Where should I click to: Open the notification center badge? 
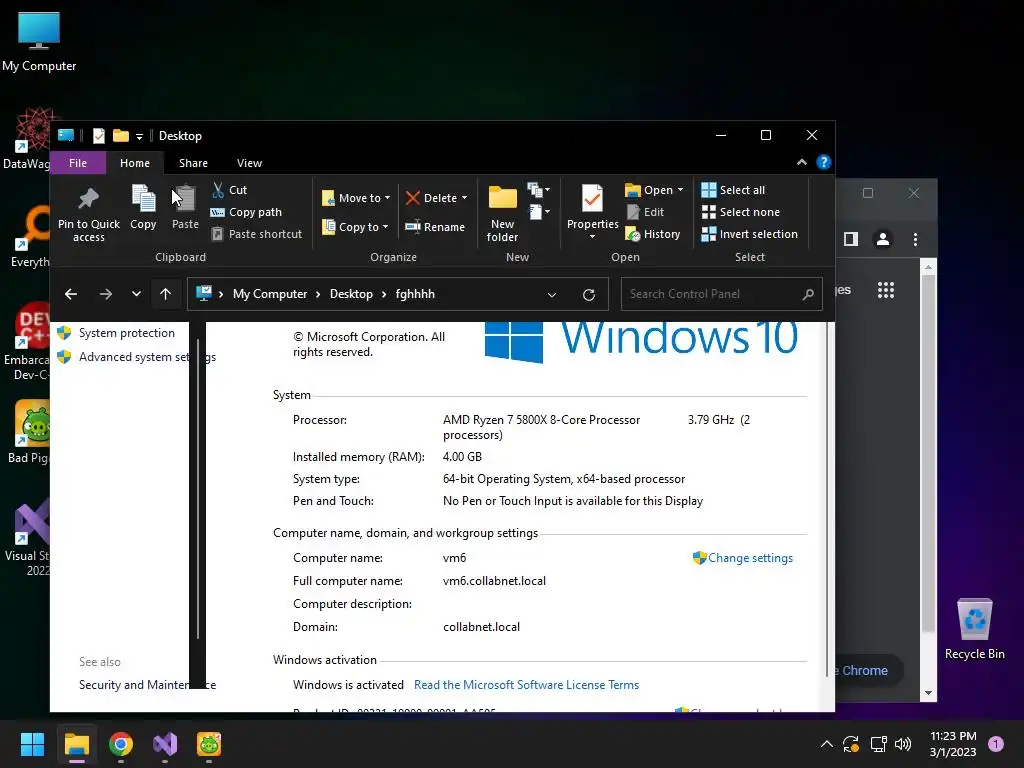(996, 743)
